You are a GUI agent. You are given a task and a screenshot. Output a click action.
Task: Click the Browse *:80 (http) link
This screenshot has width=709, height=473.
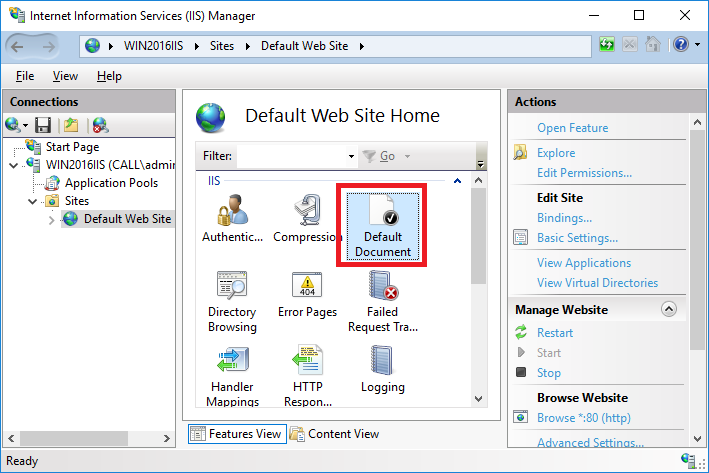(x=584, y=417)
